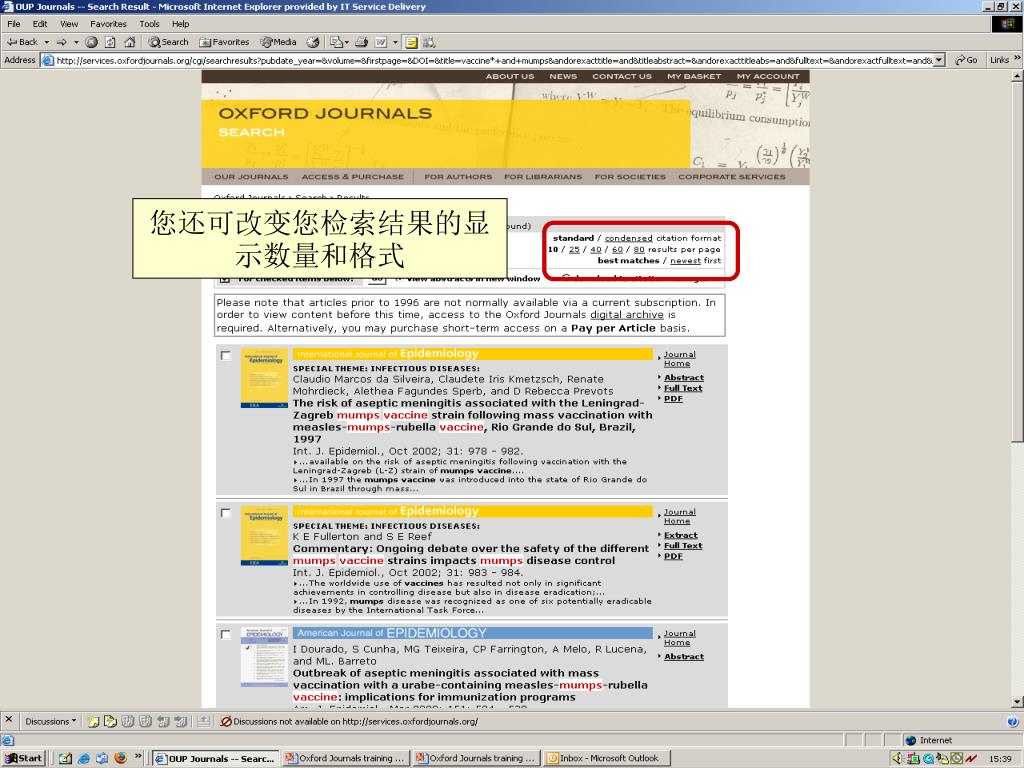
Task: Close the Discussions bar with its X
Action: (8, 720)
